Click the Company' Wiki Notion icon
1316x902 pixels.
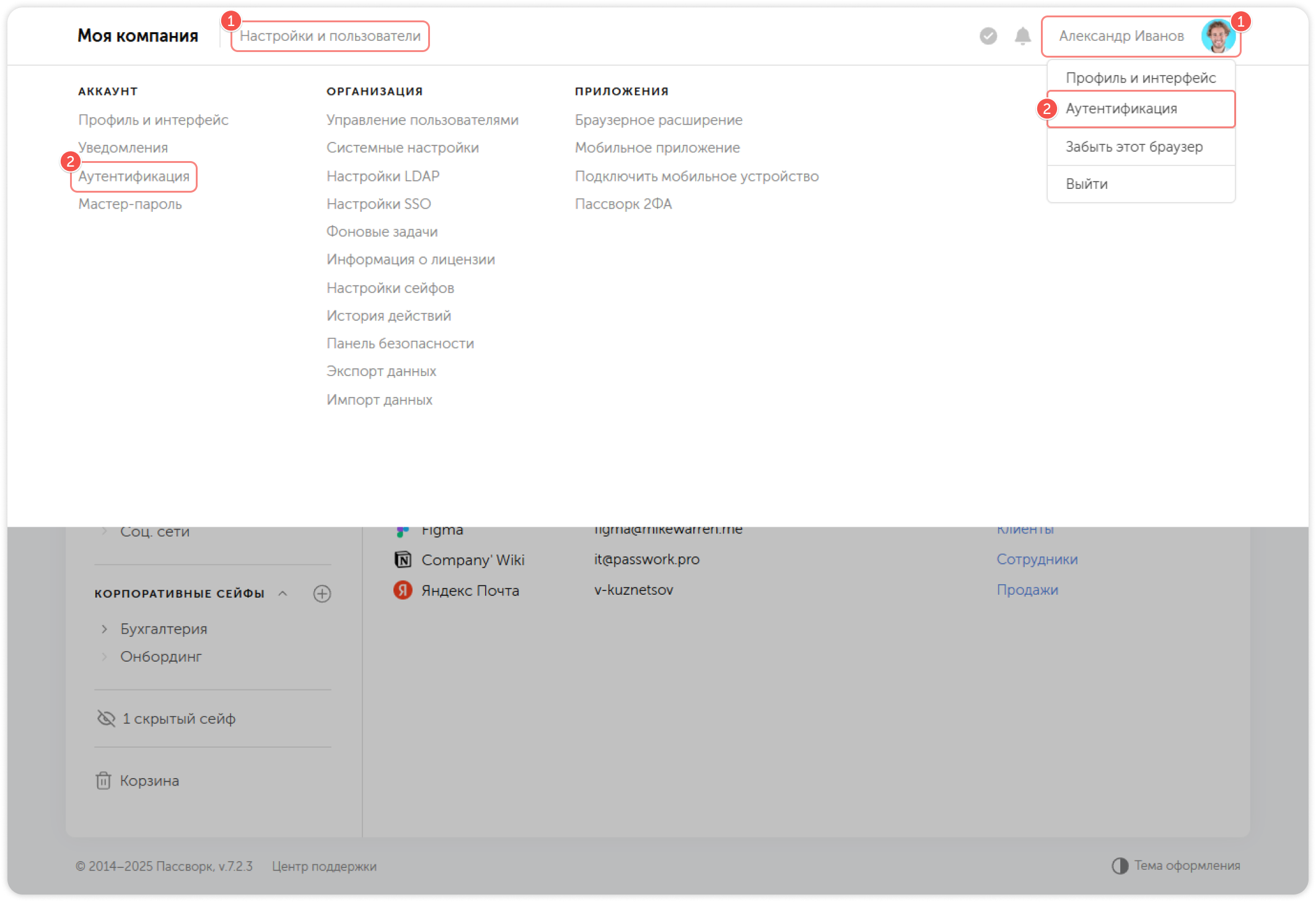coord(403,559)
